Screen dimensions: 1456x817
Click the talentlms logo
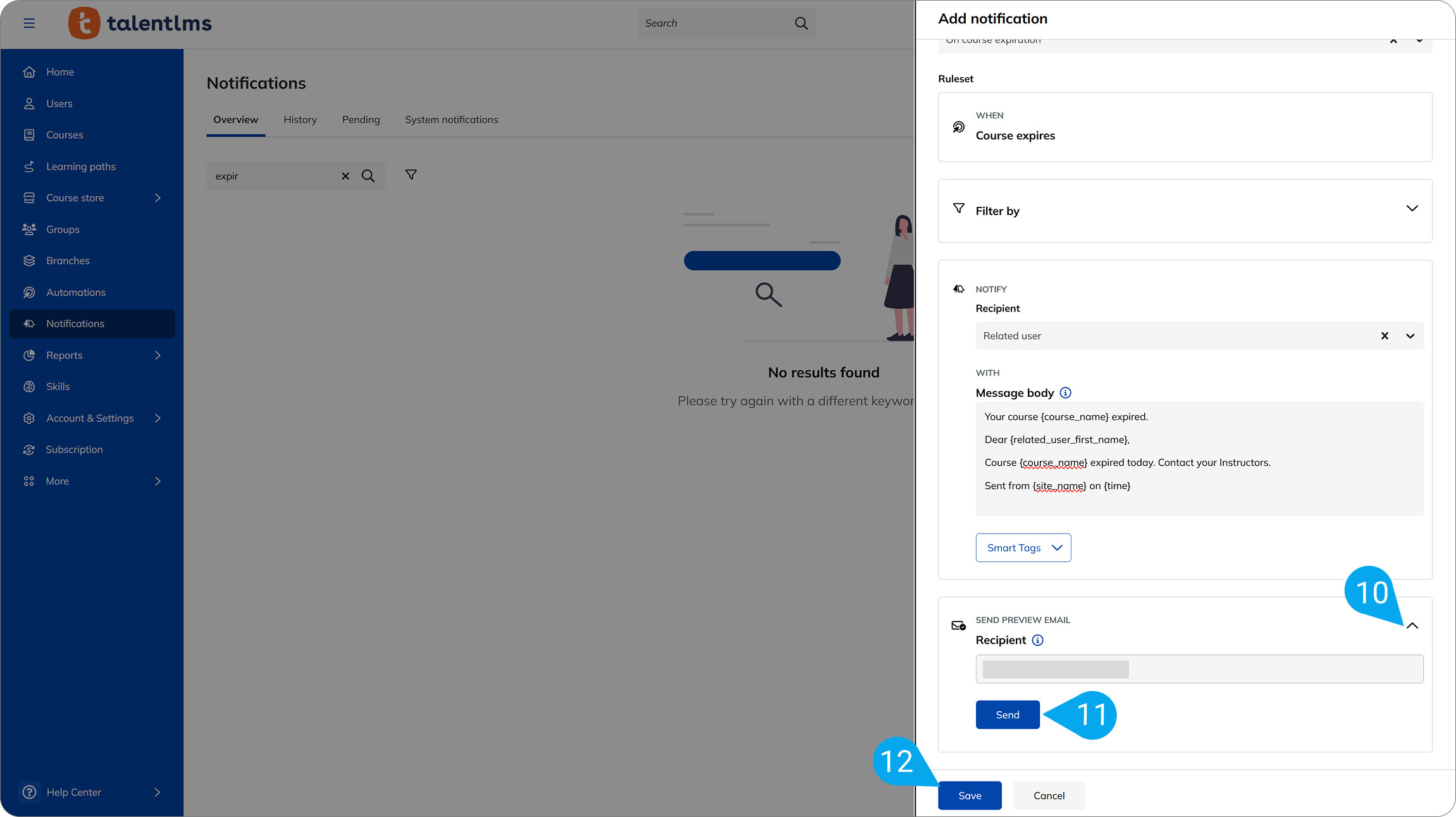pyautogui.click(x=139, y=23)
